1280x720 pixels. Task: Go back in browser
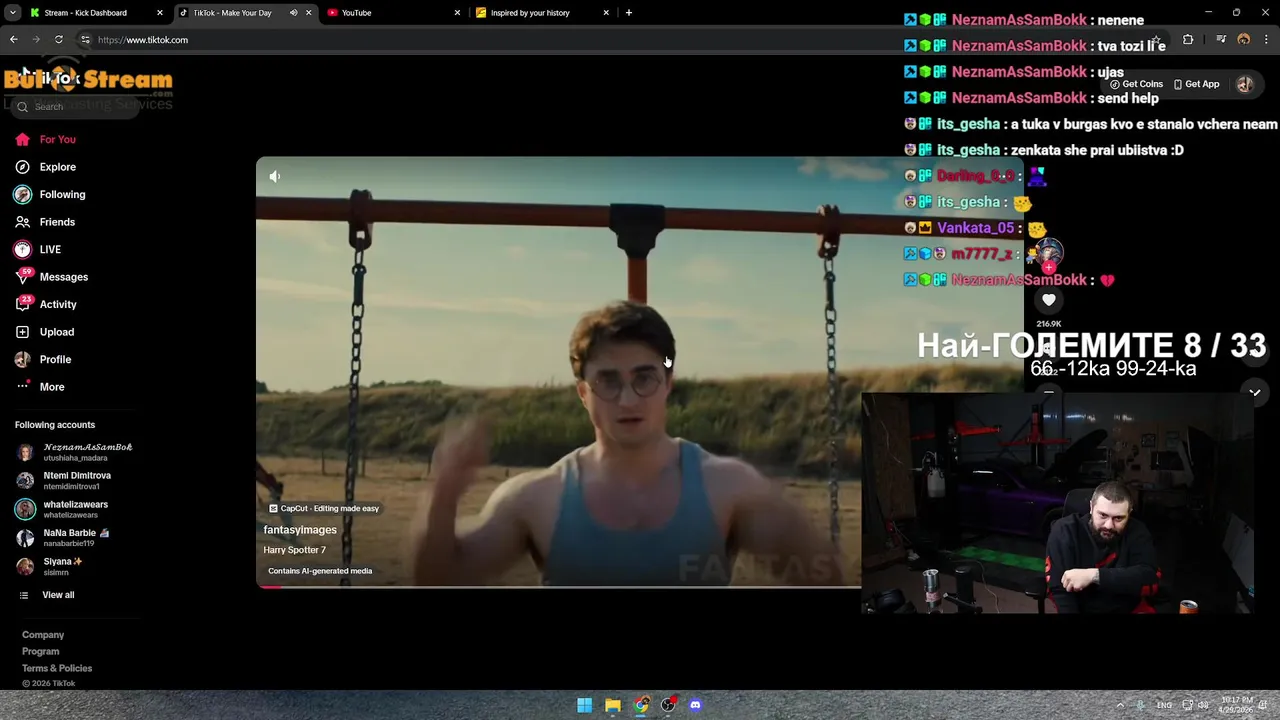(13, 40)
